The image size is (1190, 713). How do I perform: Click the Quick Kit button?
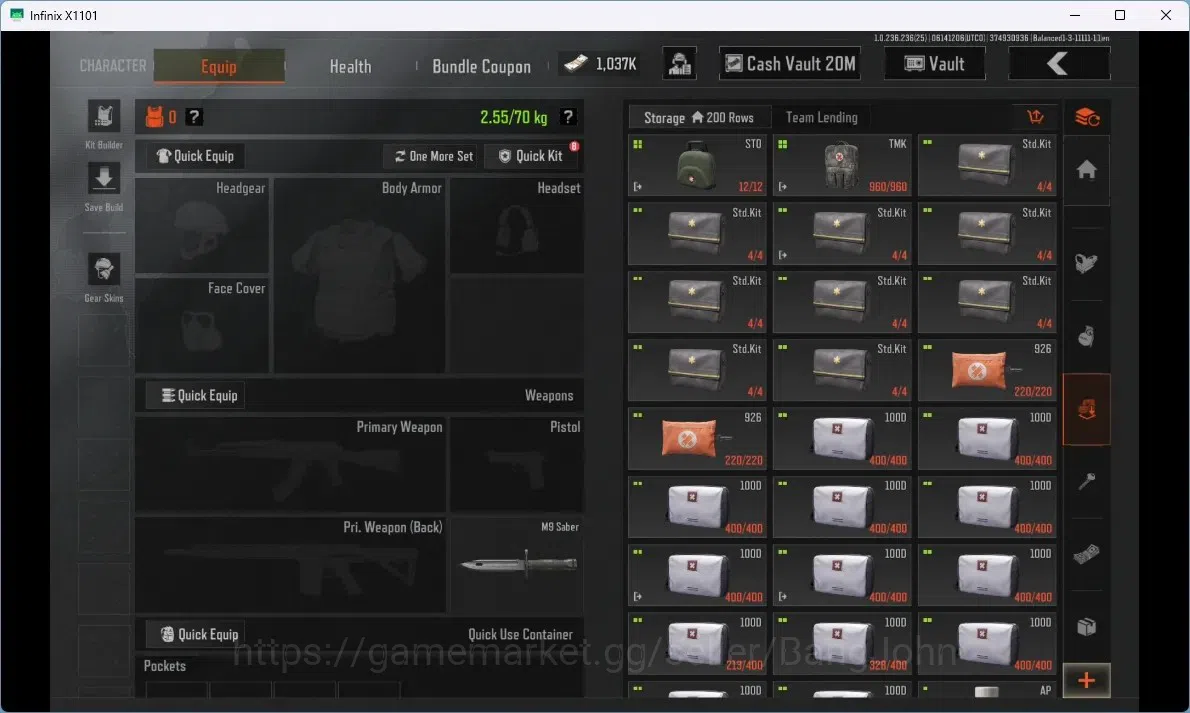(530, 156)
